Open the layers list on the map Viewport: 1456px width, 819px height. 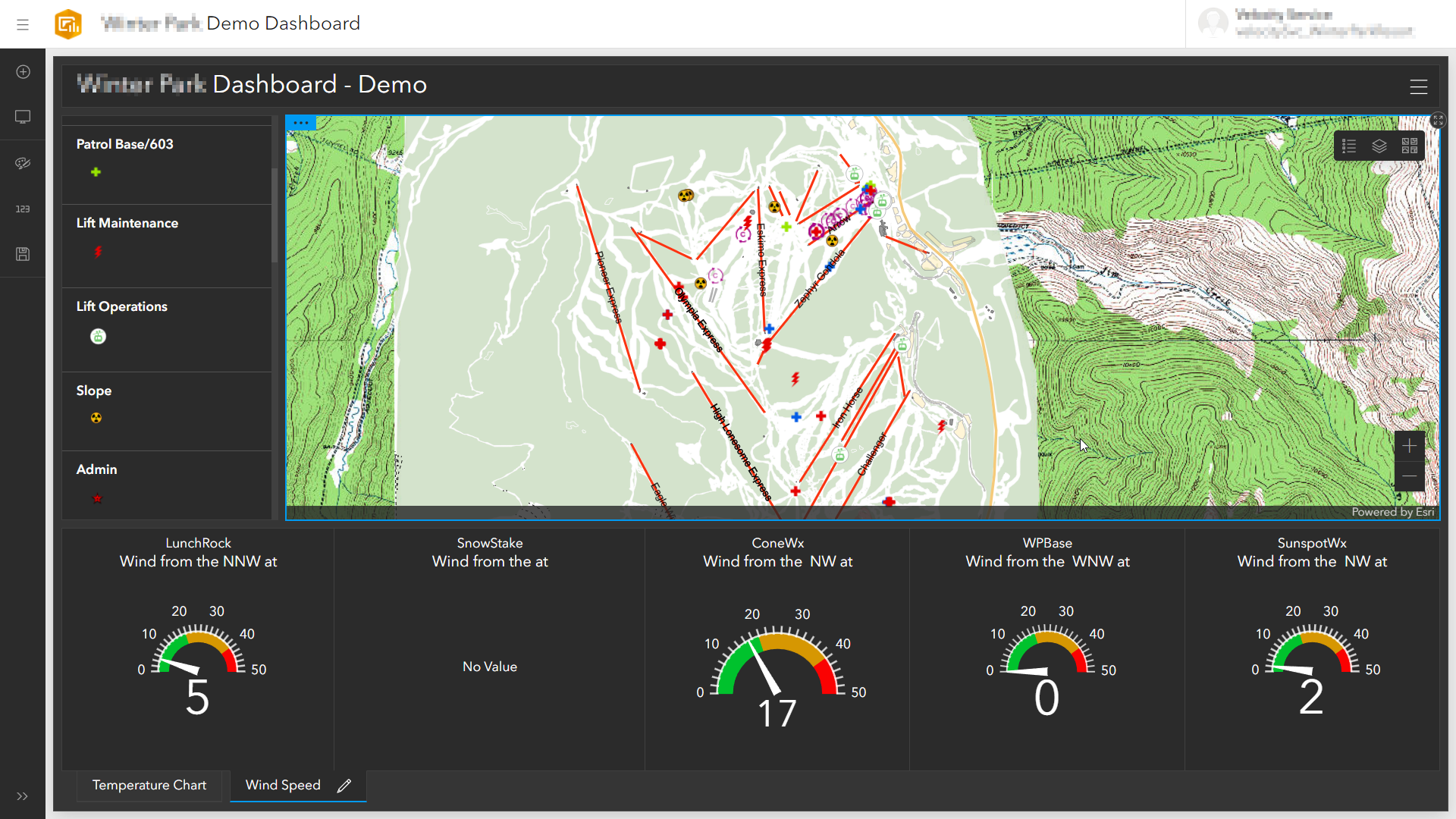coord(1379,146)
